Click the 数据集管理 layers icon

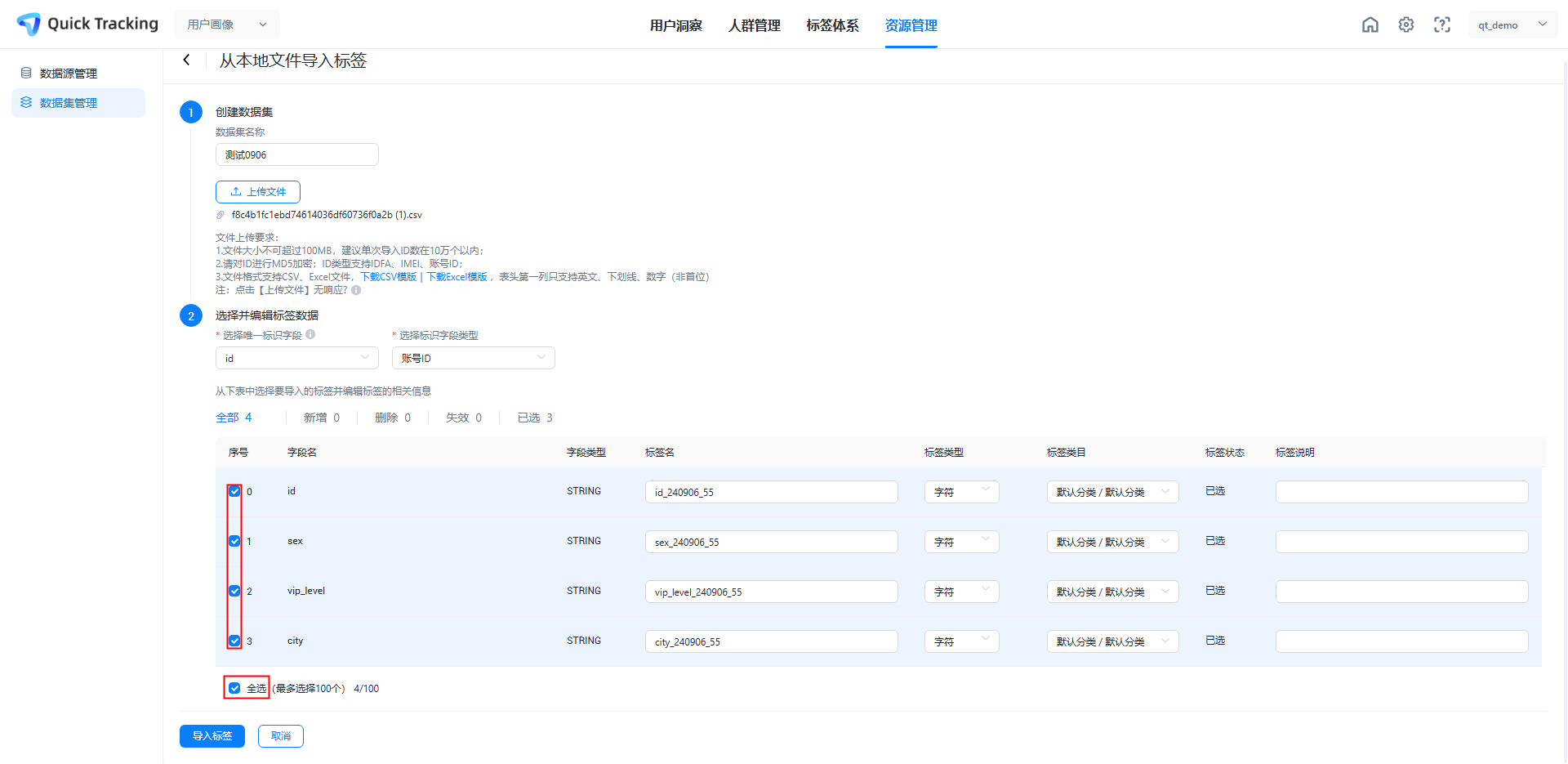tap(26, 102)
